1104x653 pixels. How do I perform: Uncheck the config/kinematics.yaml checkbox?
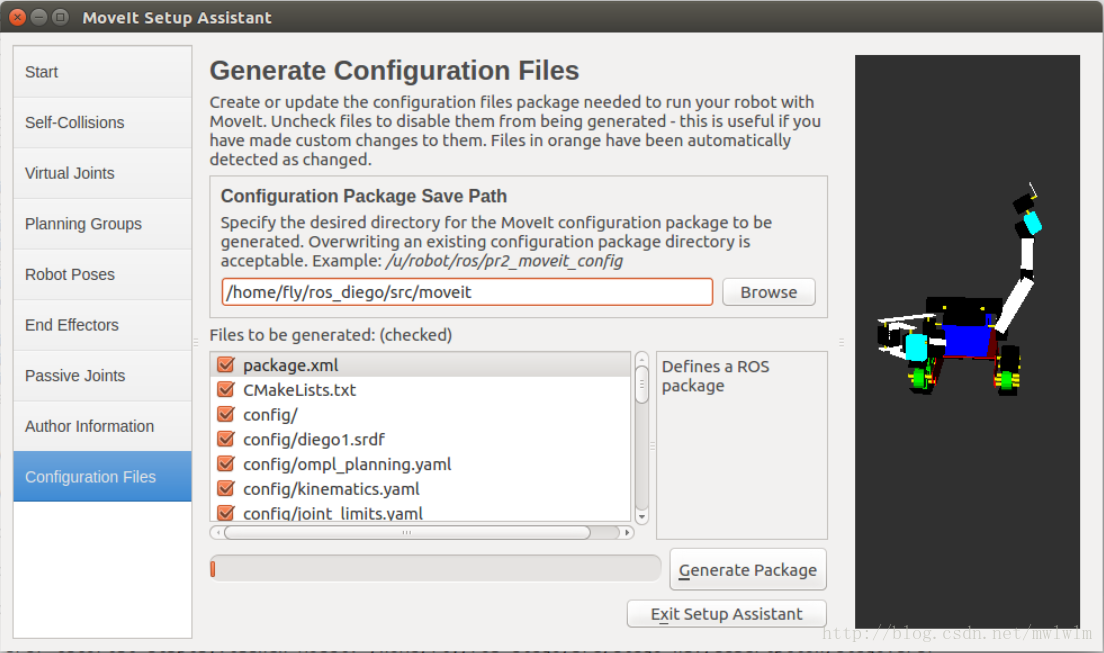point(226,488)
